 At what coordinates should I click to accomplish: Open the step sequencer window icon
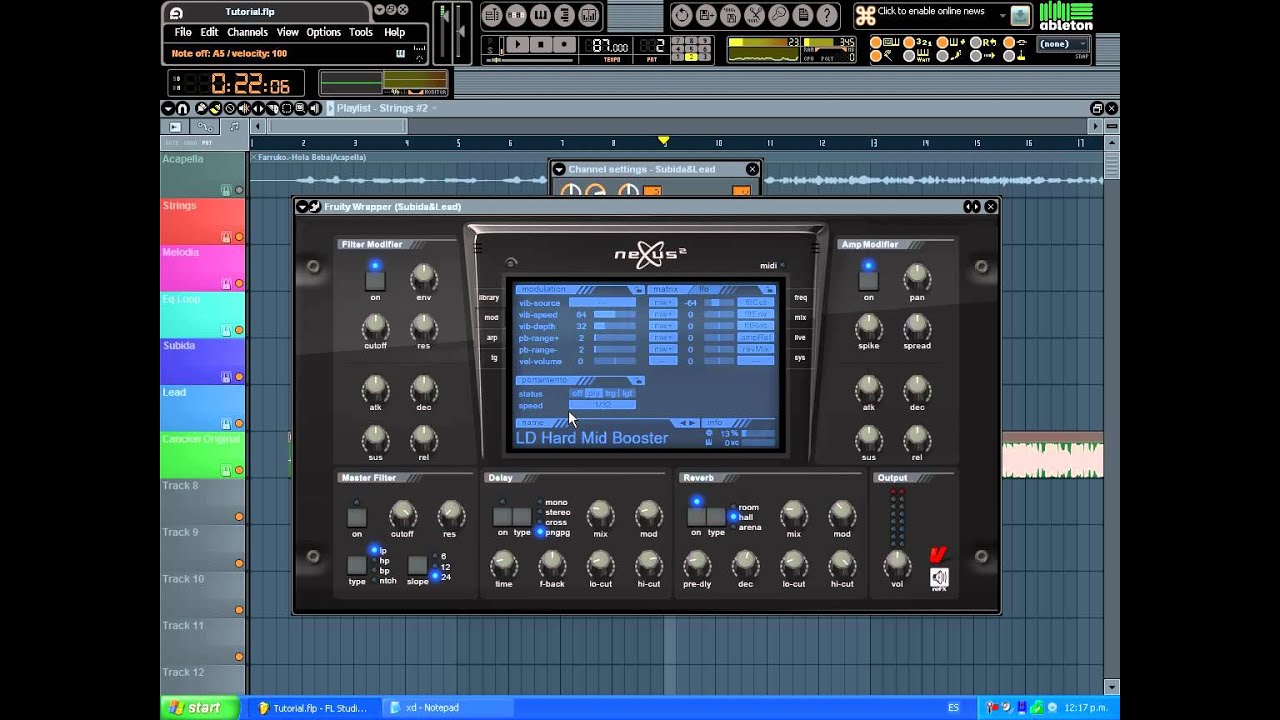[516, 15]
